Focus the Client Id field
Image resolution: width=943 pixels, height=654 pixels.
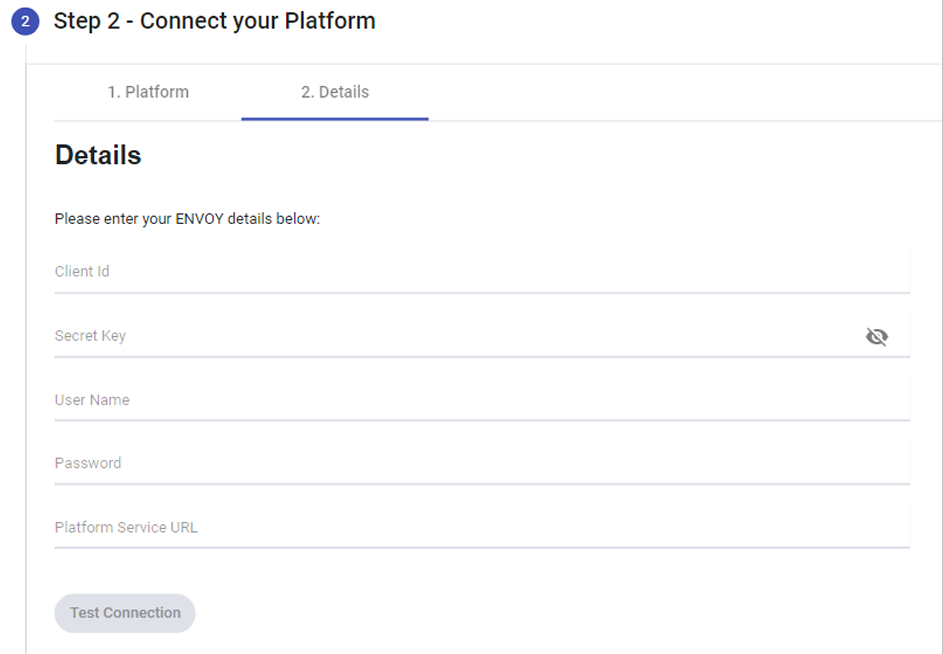pyautogui.click(x=482, y=271)
